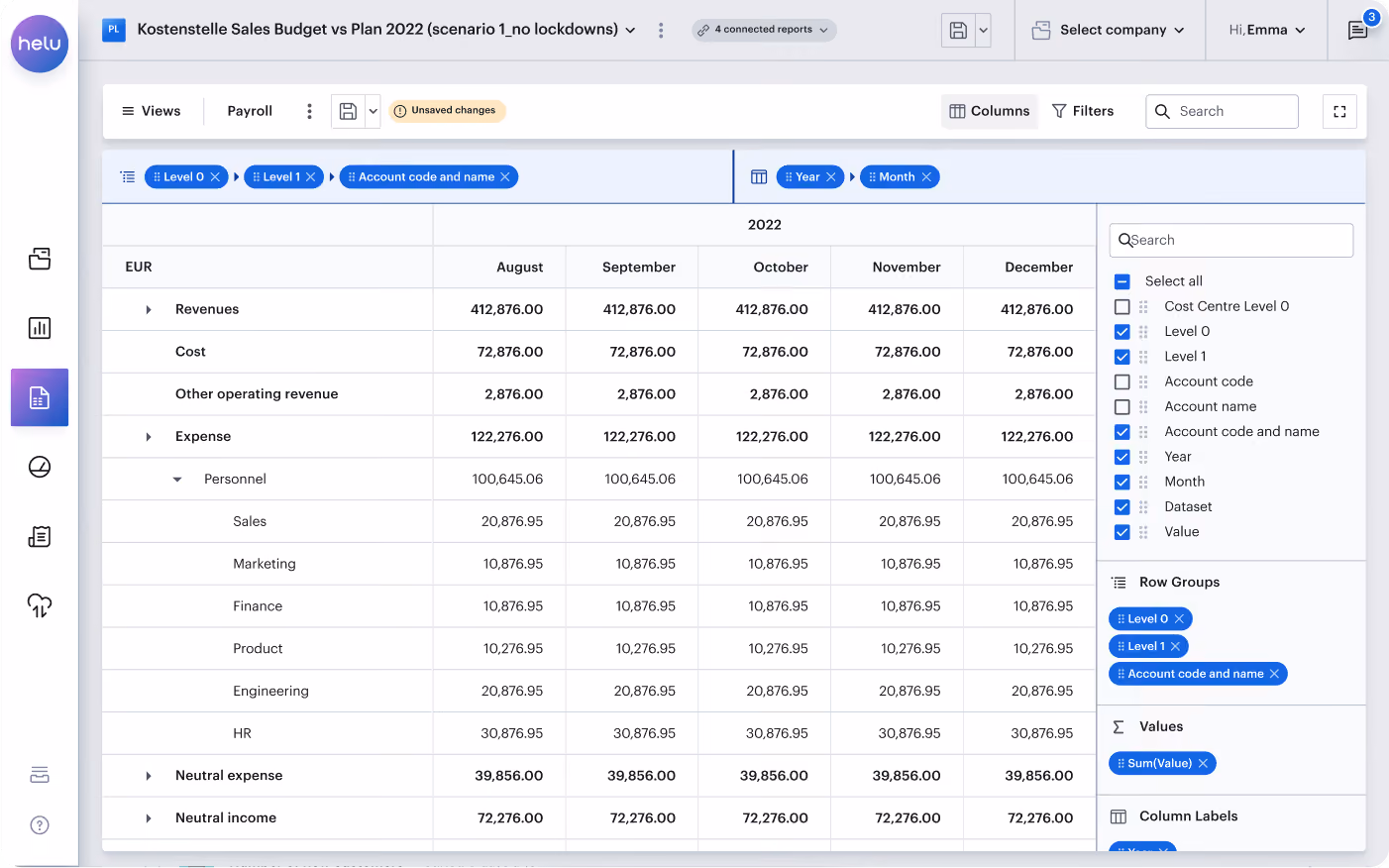Open the folder icon in the left sidebar
Image resolution: width=1389 pixels, height=868 pixels.
pos(40,259)
